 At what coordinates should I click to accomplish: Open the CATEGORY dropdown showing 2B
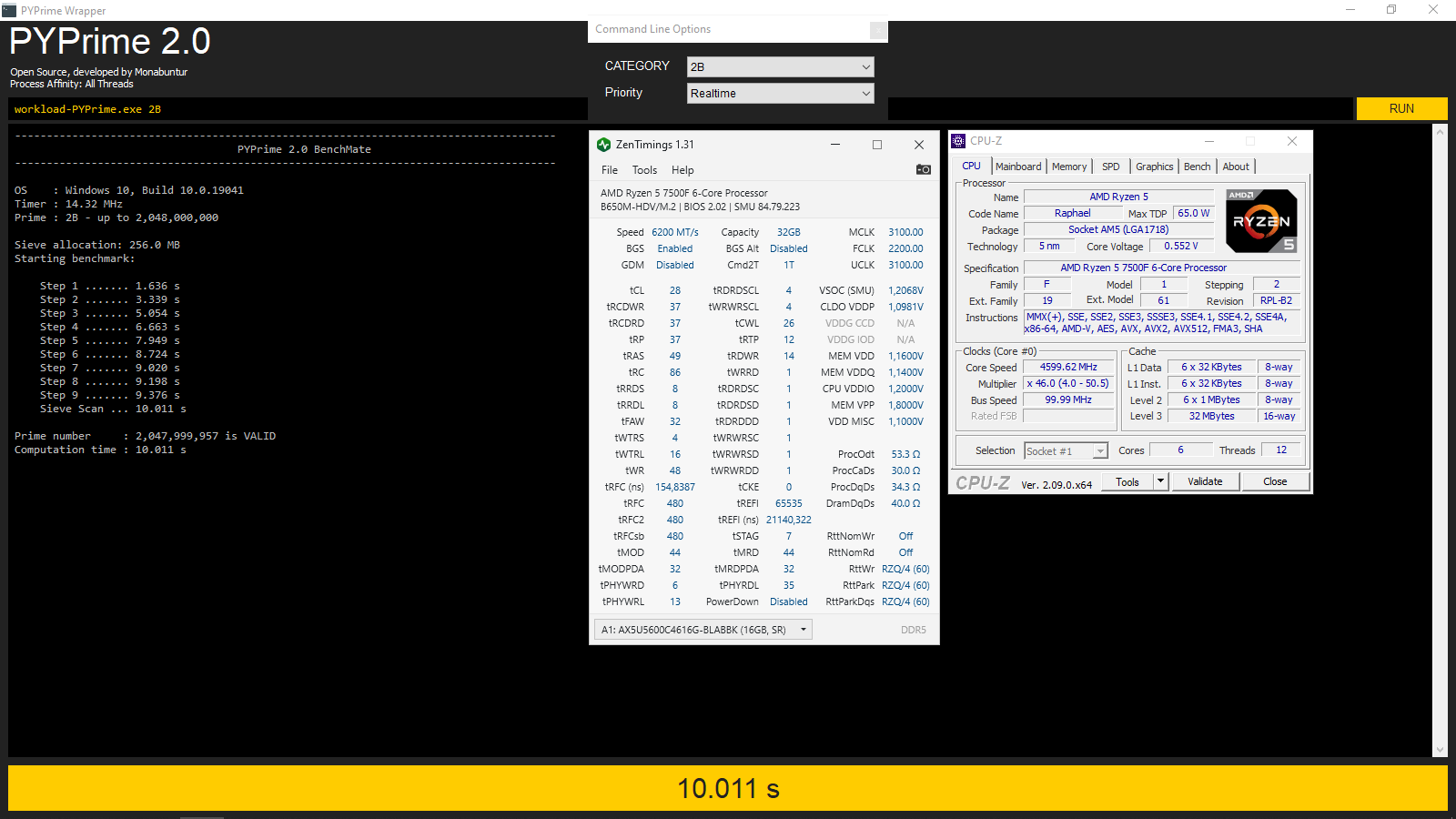pos(781,66)
